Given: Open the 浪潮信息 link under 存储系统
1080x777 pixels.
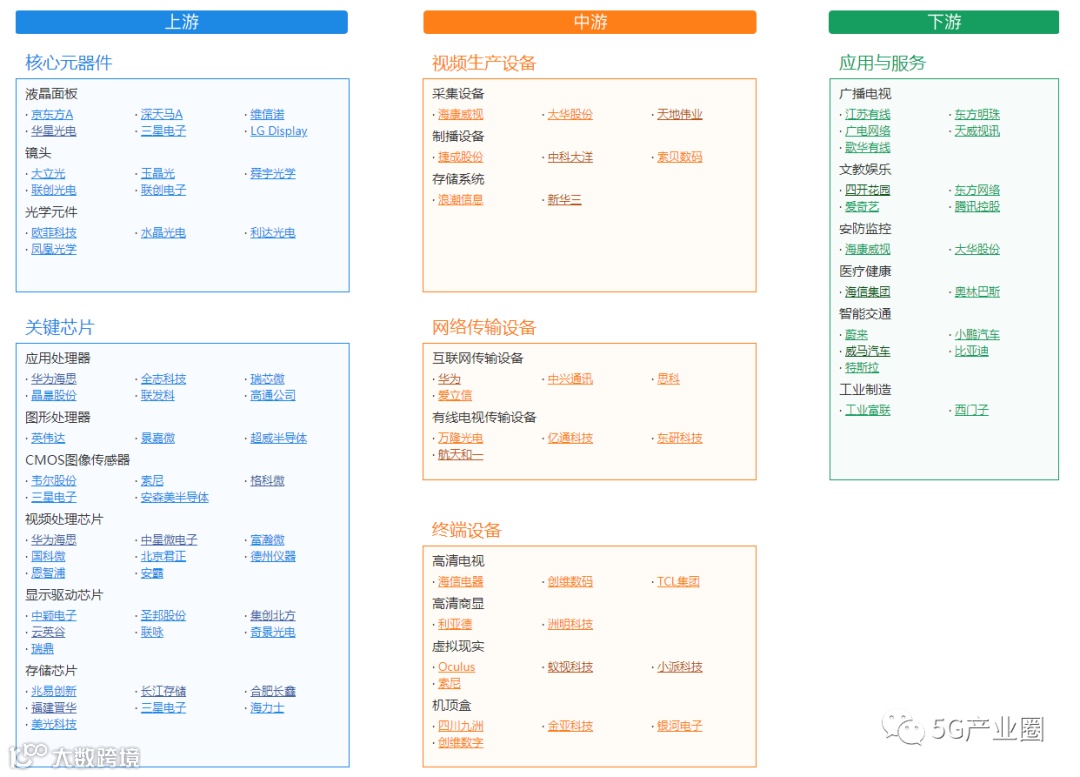Looking at the screenshot, I should point(460,200).
